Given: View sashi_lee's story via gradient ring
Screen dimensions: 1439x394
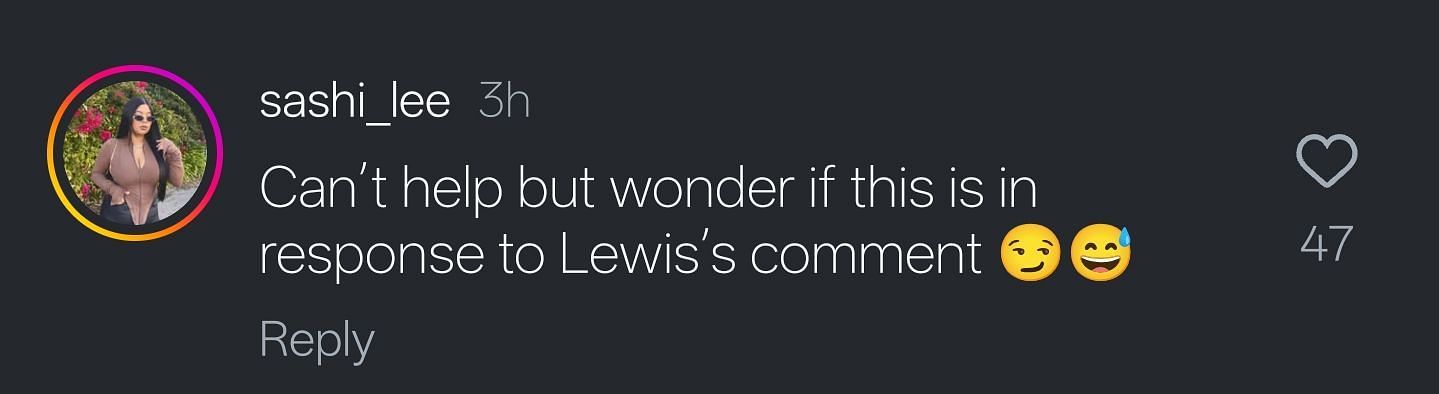Looking at the screenshot, I should tap(134, 153).
